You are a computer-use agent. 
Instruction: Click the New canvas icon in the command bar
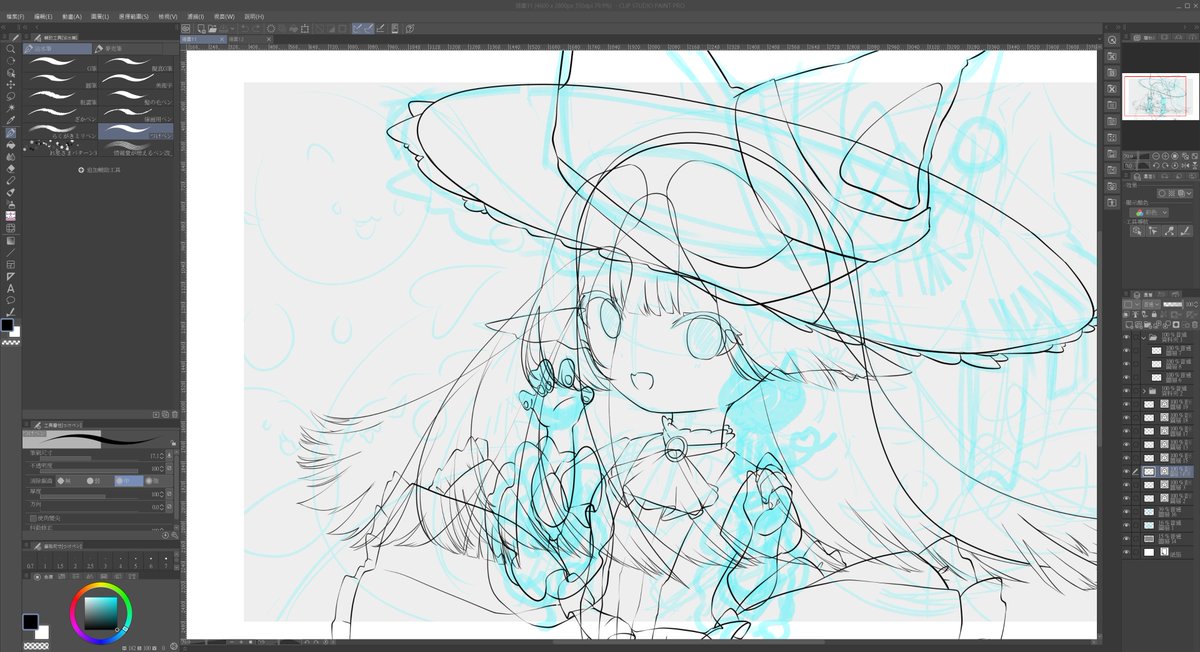click(x=201, y=31)
